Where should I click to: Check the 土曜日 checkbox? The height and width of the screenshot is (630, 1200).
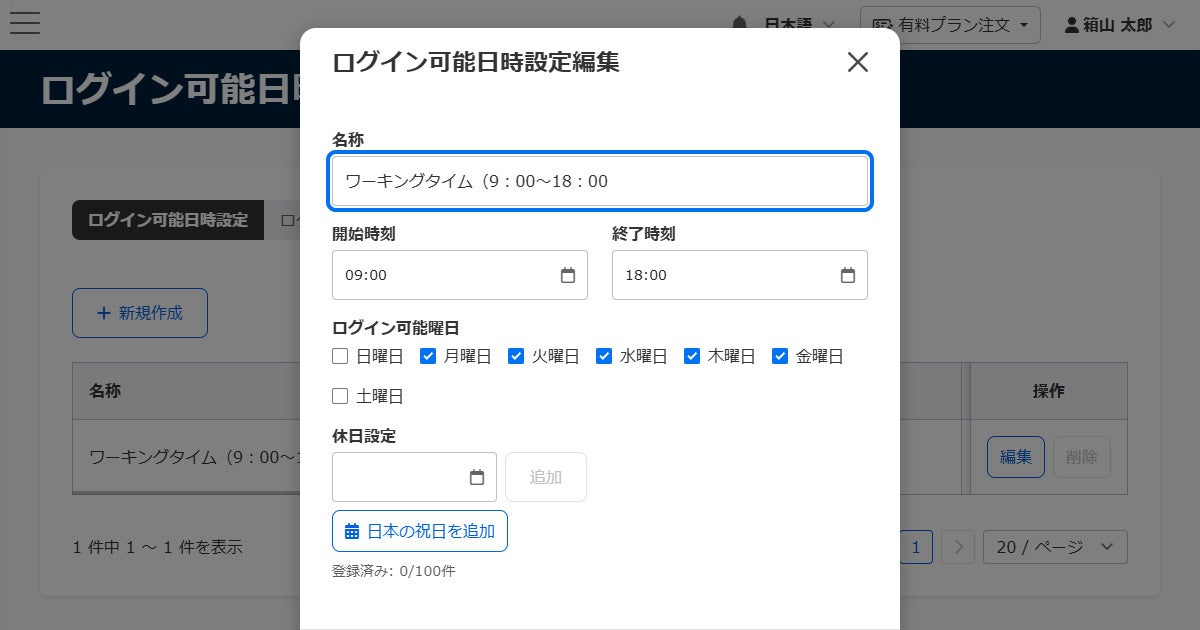(x=340, y=396)
